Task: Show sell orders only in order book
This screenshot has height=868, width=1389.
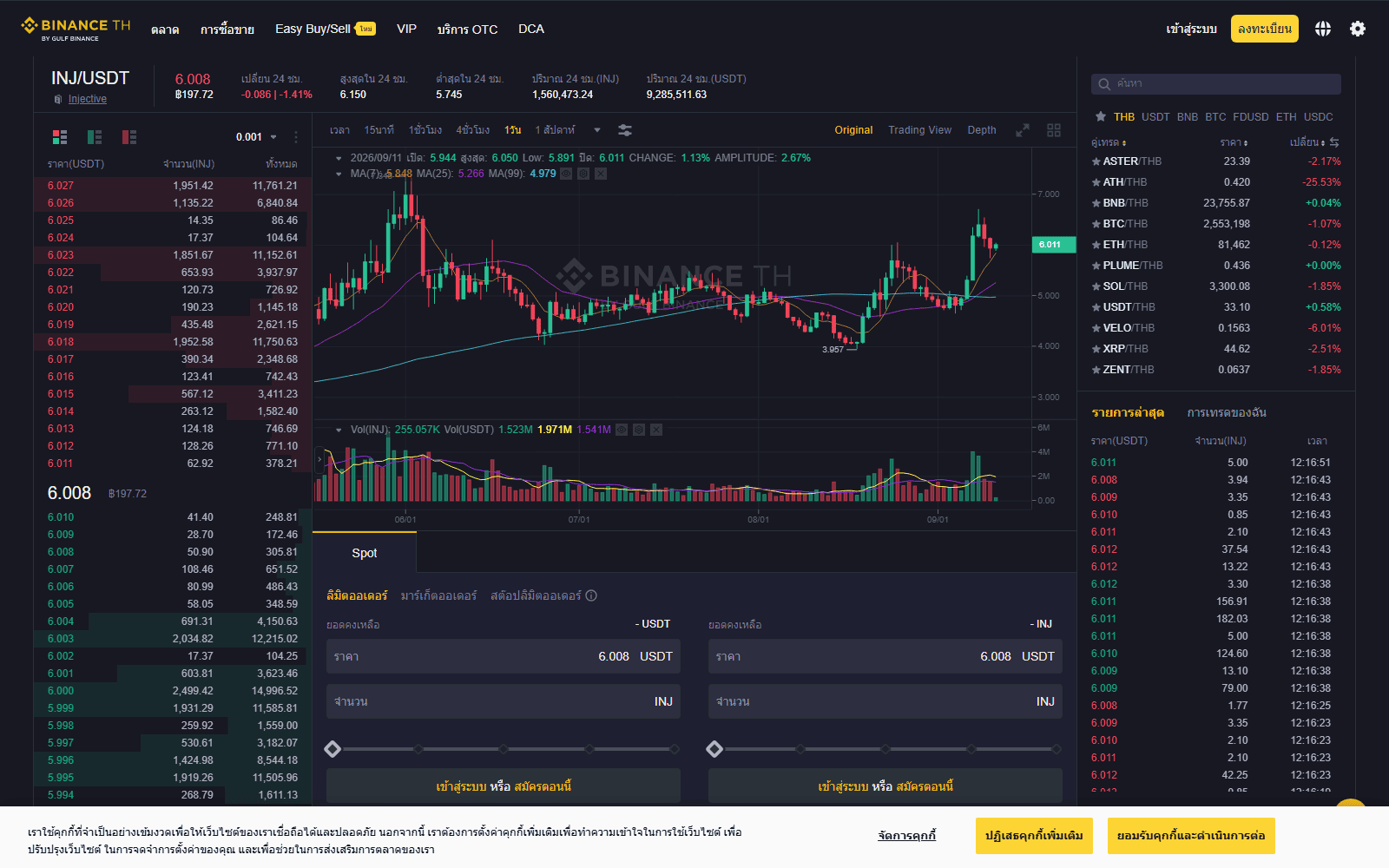Action: tap(129, 137)
